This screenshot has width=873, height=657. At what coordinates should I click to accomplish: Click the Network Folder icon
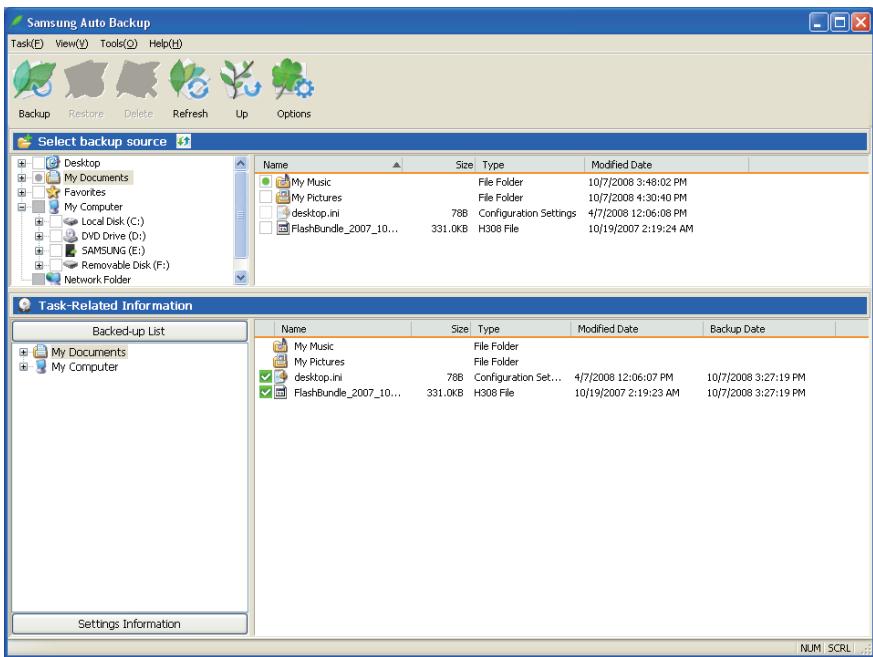coord(53,279)
